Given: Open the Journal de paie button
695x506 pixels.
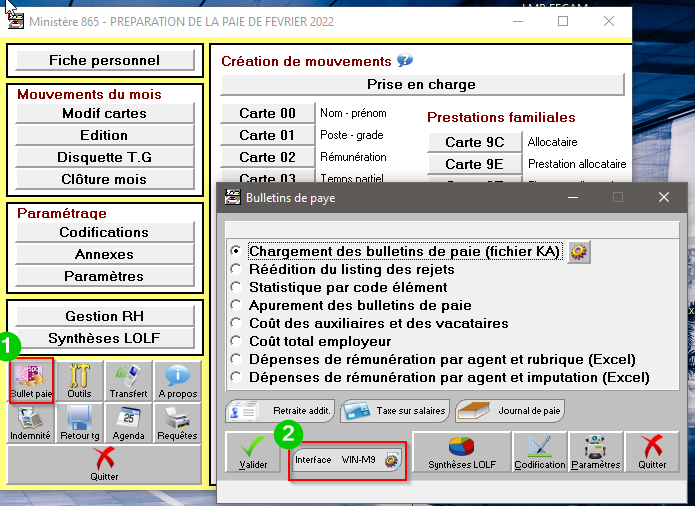Looking at the screenshot, I should tap(510, 410).
